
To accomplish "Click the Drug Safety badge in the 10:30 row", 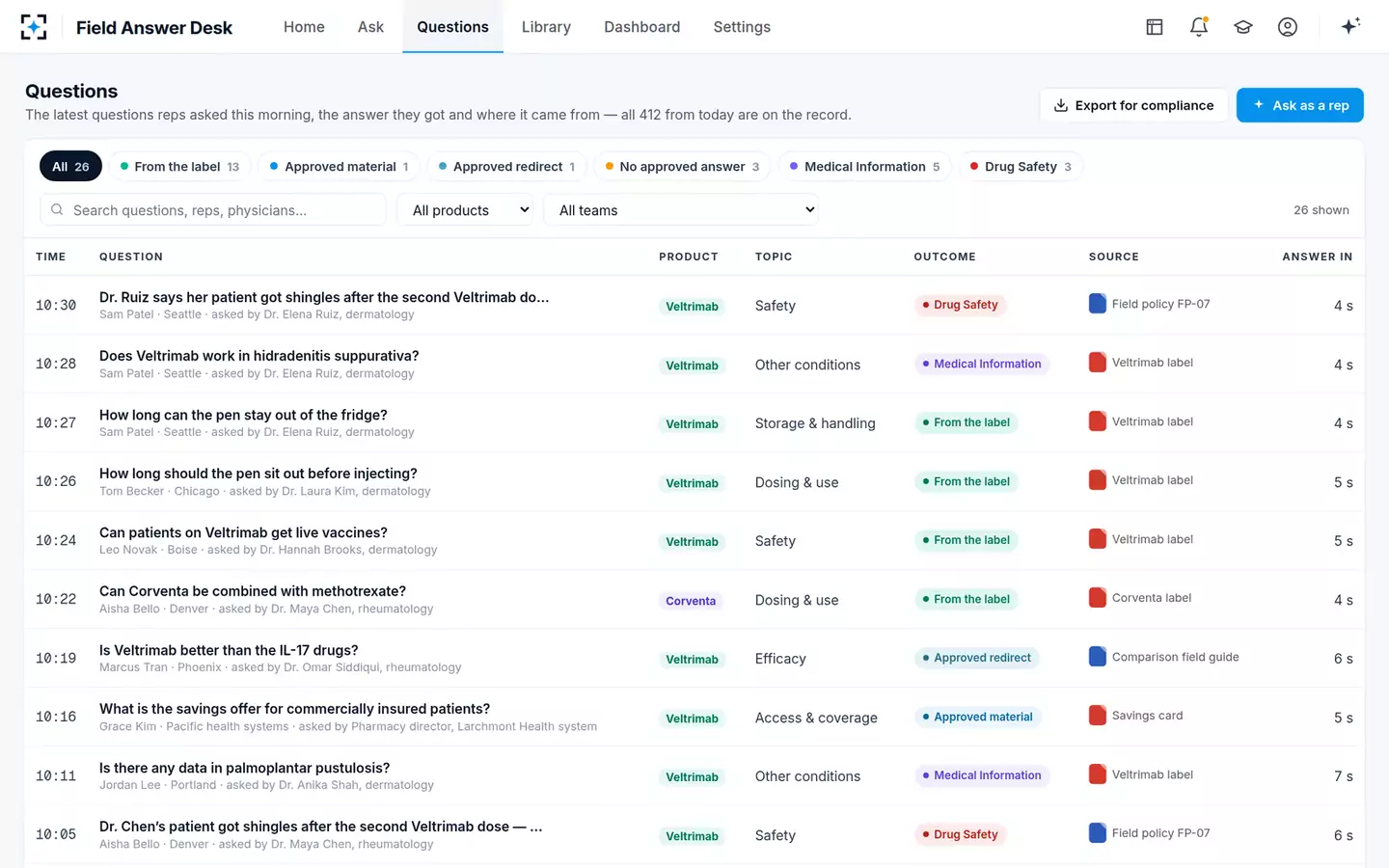I will point(960,305).
